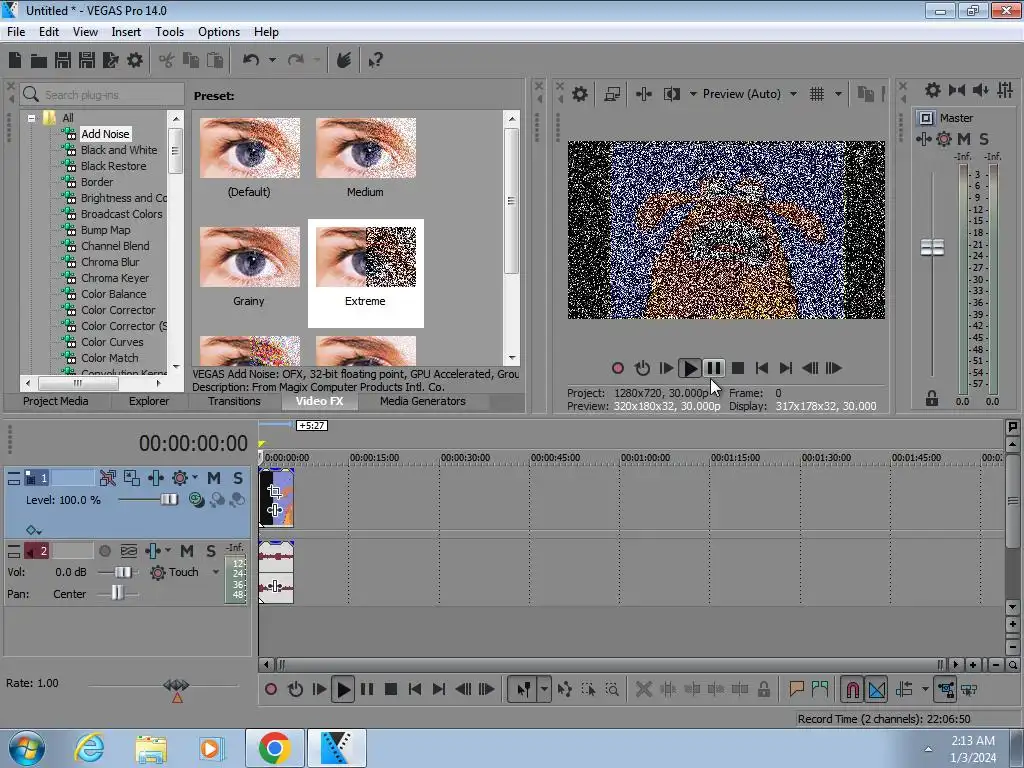1024x768 pixels.
Task: Open the Split Screen View dropdown arrow
Action: (693, 94)
